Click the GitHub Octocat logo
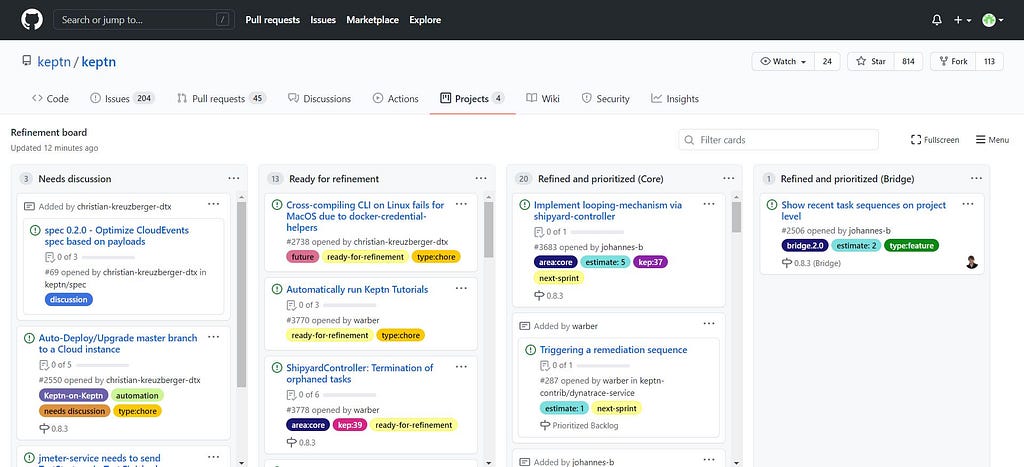This screenshot has height=467, width=1024. (x=31, y=19)
